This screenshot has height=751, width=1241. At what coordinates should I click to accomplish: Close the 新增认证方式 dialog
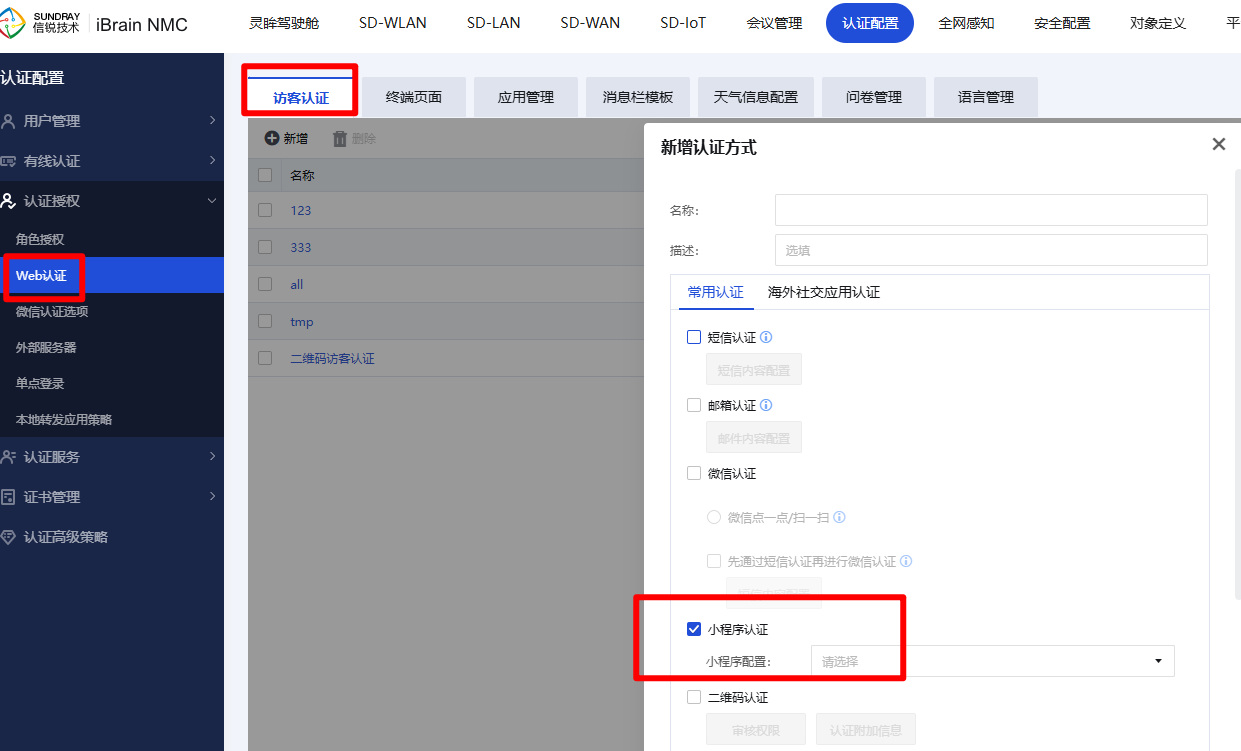coord(1218,144)
